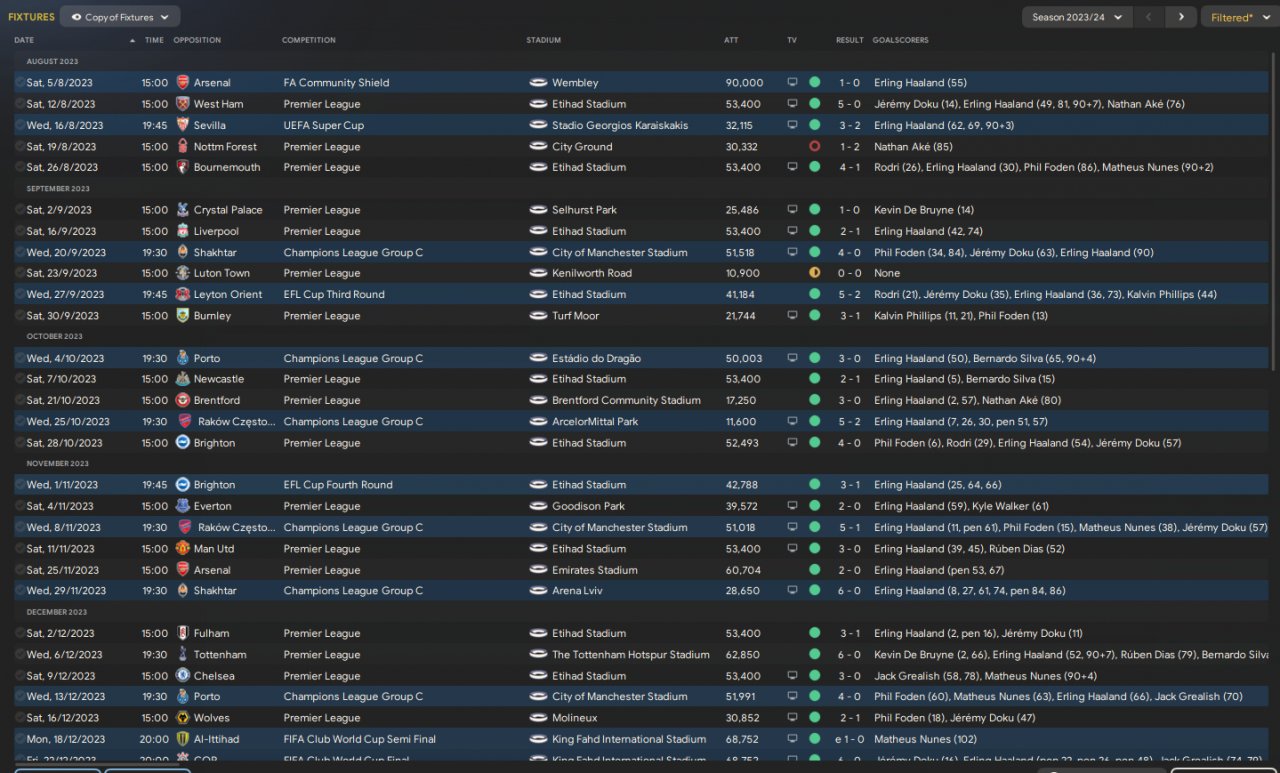Image resolution: width=1280 pixels, height=773 pixels.
Task: Open the Season 2023/24 dropdown
Action: pyautogui.click(x=1077, y=17)
